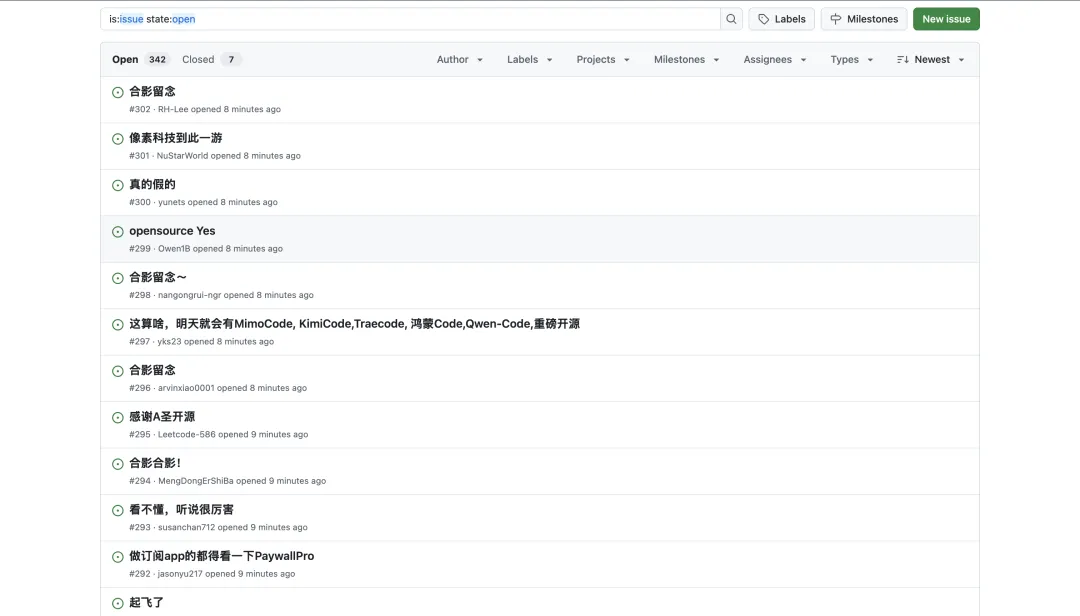Click open-issue icon beside 起飞了
Screen dimensions: 1080x616
[118, 603]
